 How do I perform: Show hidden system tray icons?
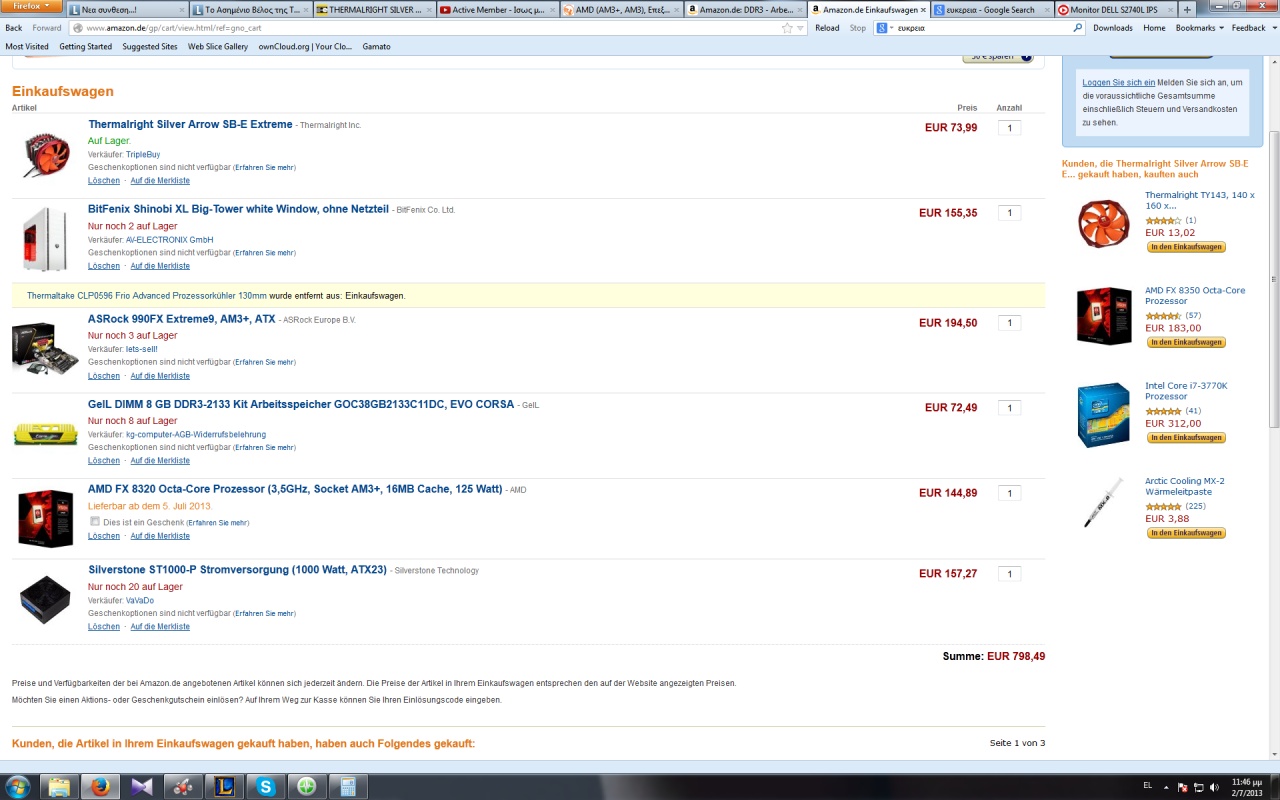[x=1164, y=787]
